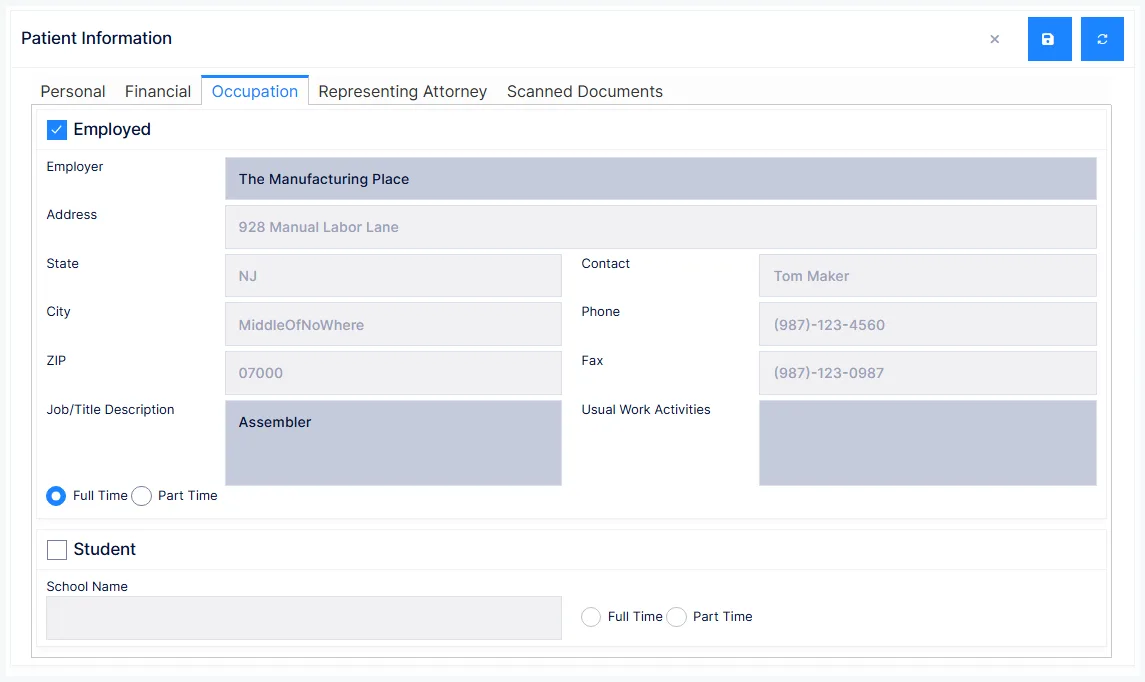The height and width of the screenshot is (682, 1145).
Task: Click the Employer field with The Manufacturing Place
Action: coord(661,179)
